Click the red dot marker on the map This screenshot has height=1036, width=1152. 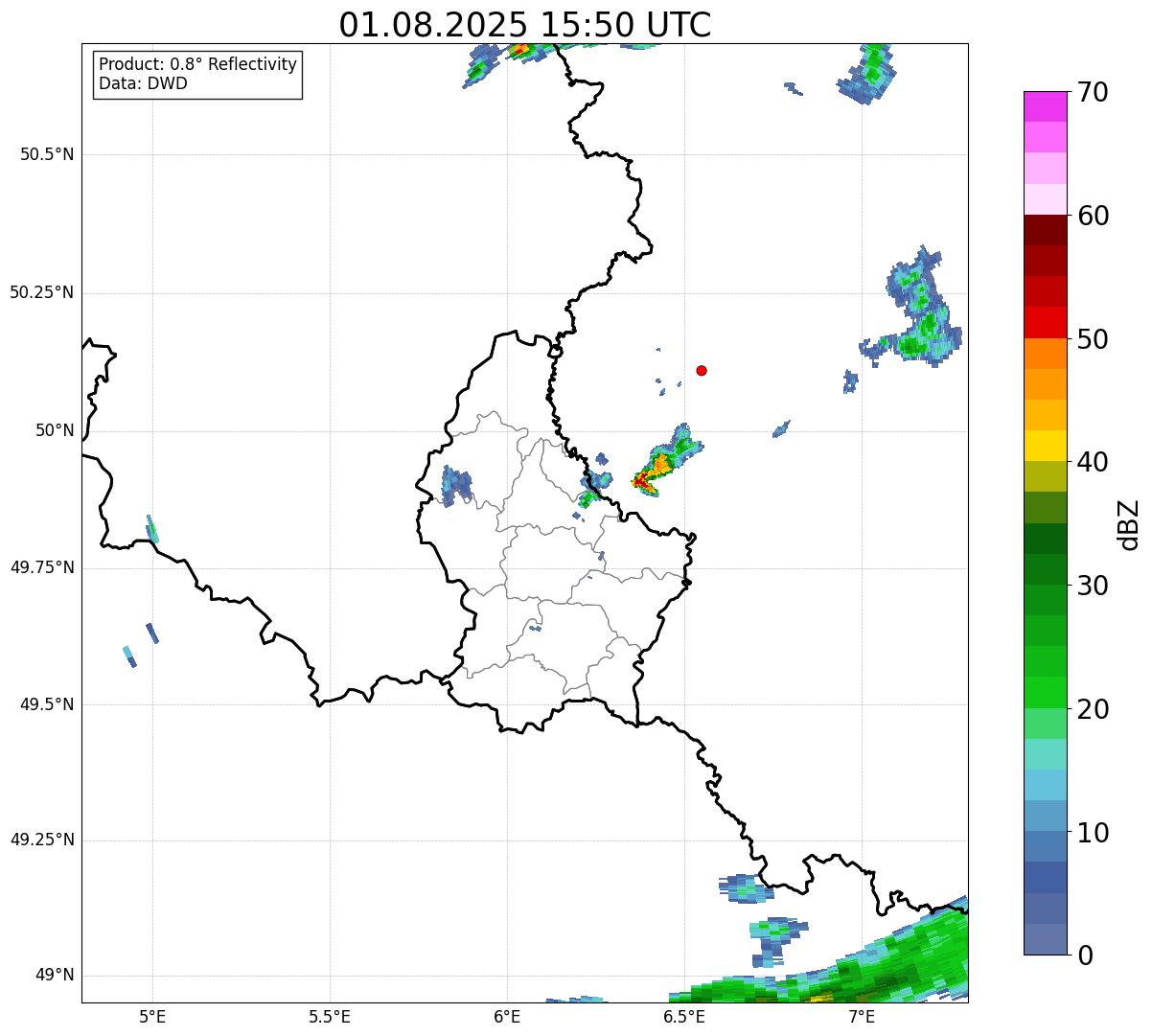point(702,370)
